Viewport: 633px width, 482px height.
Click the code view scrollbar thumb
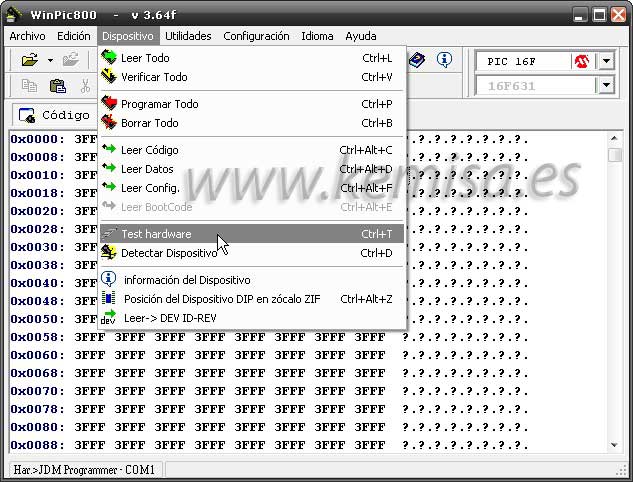[x=614, y=155]
